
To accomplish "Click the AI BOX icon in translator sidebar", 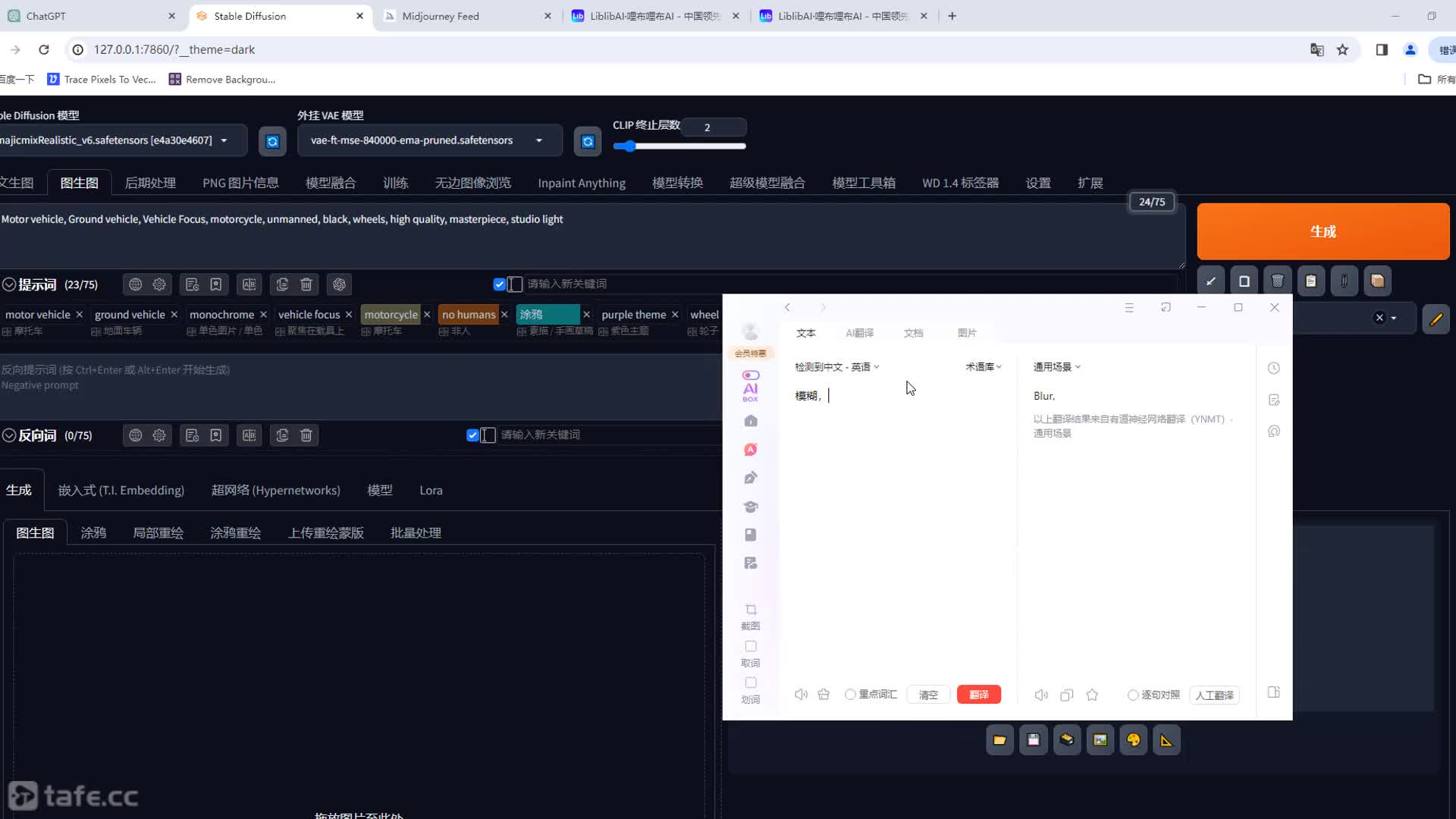I will (751, 386).
